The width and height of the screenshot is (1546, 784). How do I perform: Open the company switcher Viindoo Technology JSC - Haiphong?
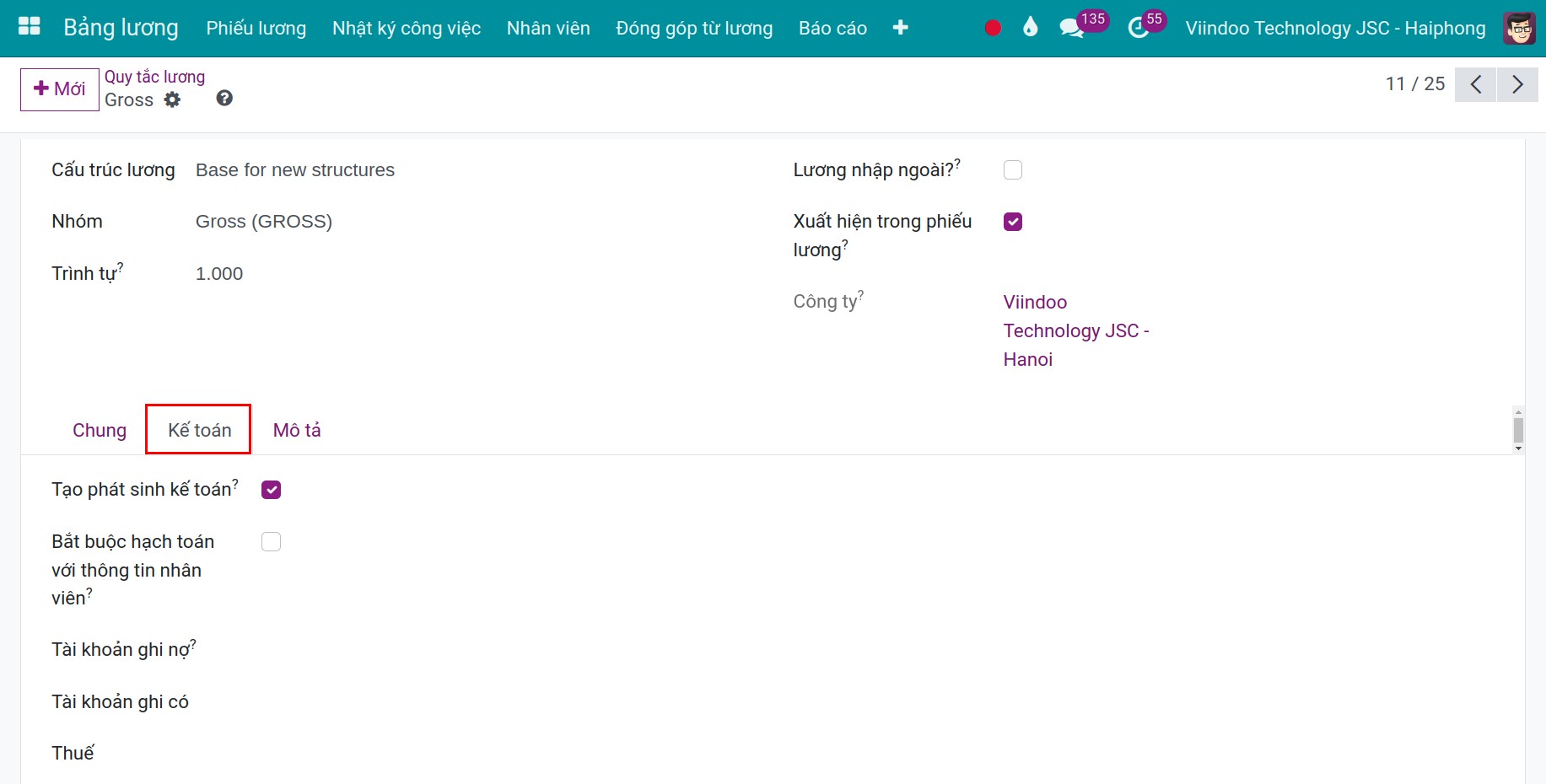(x=1335, y=28)
